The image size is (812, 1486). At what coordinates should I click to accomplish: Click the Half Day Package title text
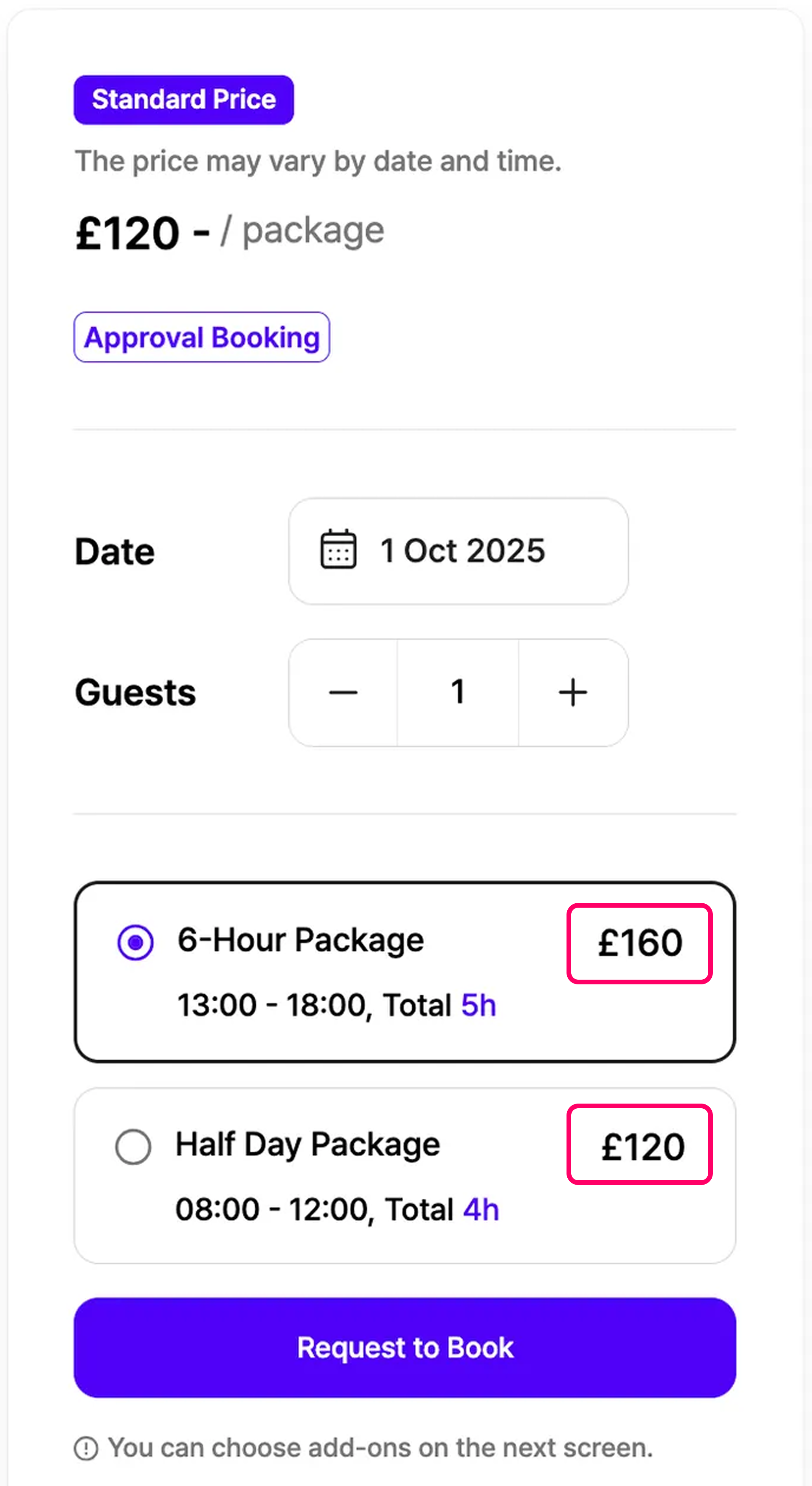[x=307, y=1144]
